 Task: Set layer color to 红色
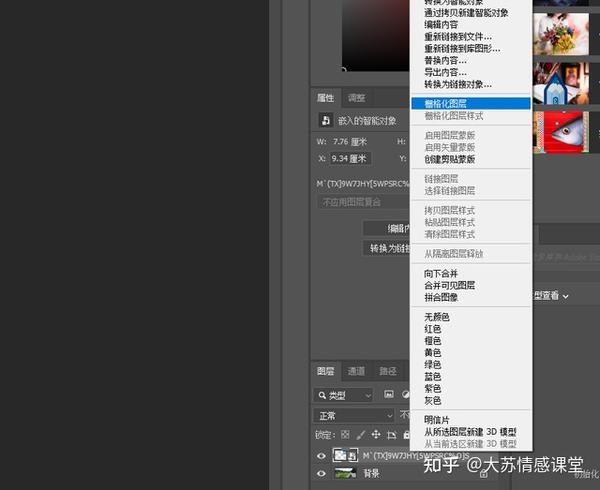tap(471, 329)
